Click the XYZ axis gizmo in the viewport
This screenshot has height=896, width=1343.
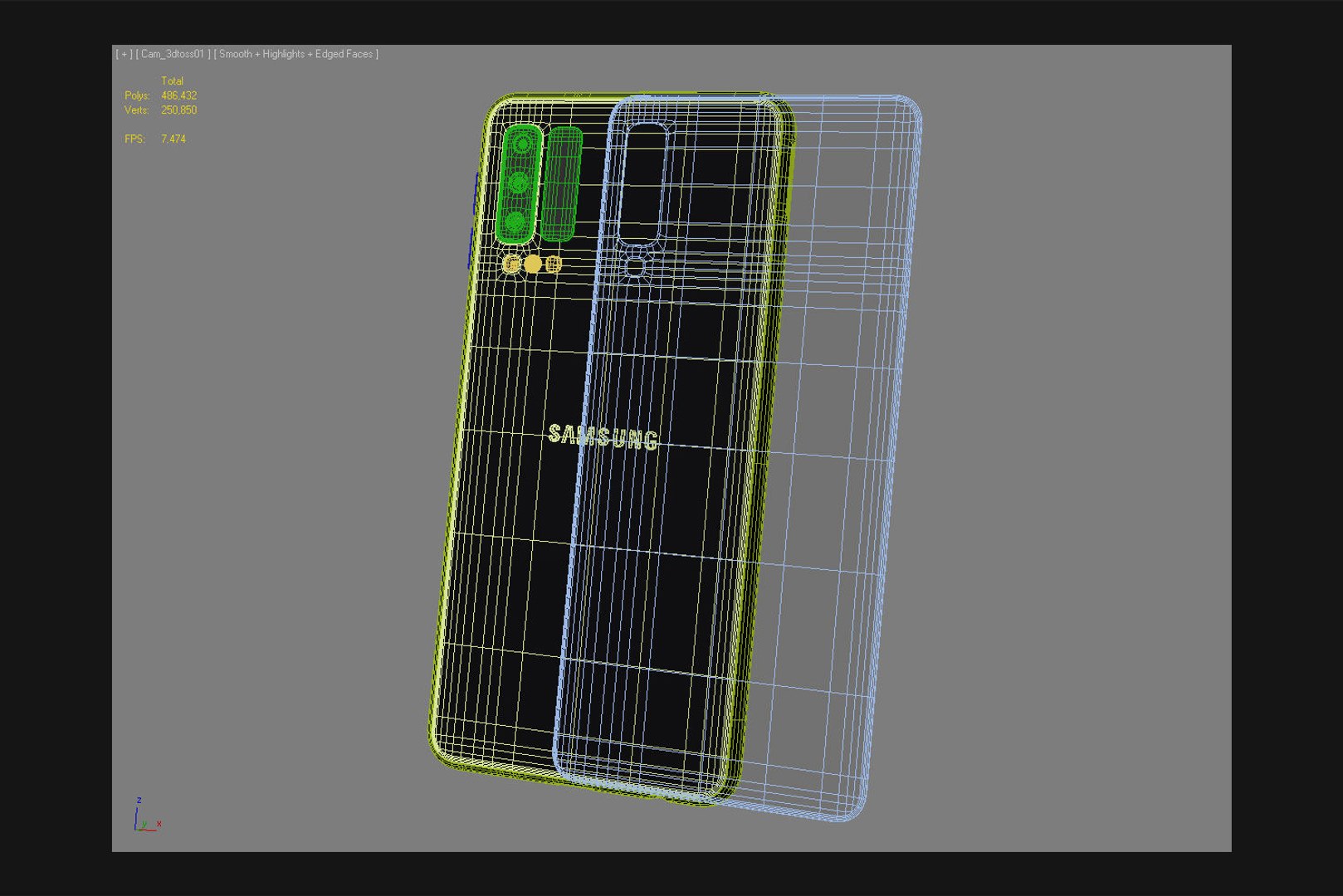(146, 815)
